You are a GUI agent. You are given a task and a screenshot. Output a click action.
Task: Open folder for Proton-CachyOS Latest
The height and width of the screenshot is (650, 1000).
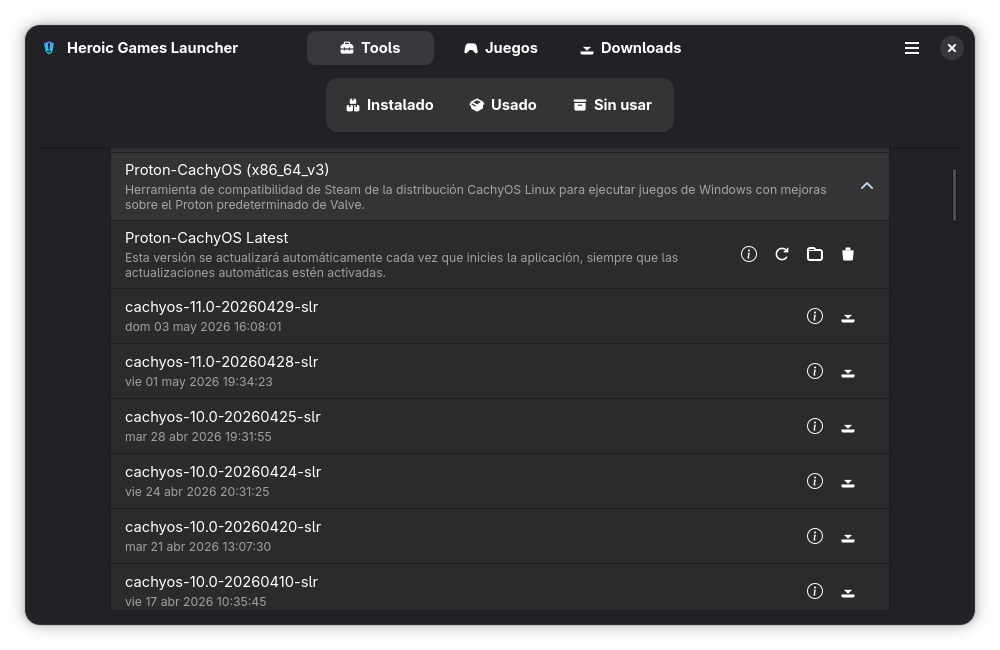point(814,255)
